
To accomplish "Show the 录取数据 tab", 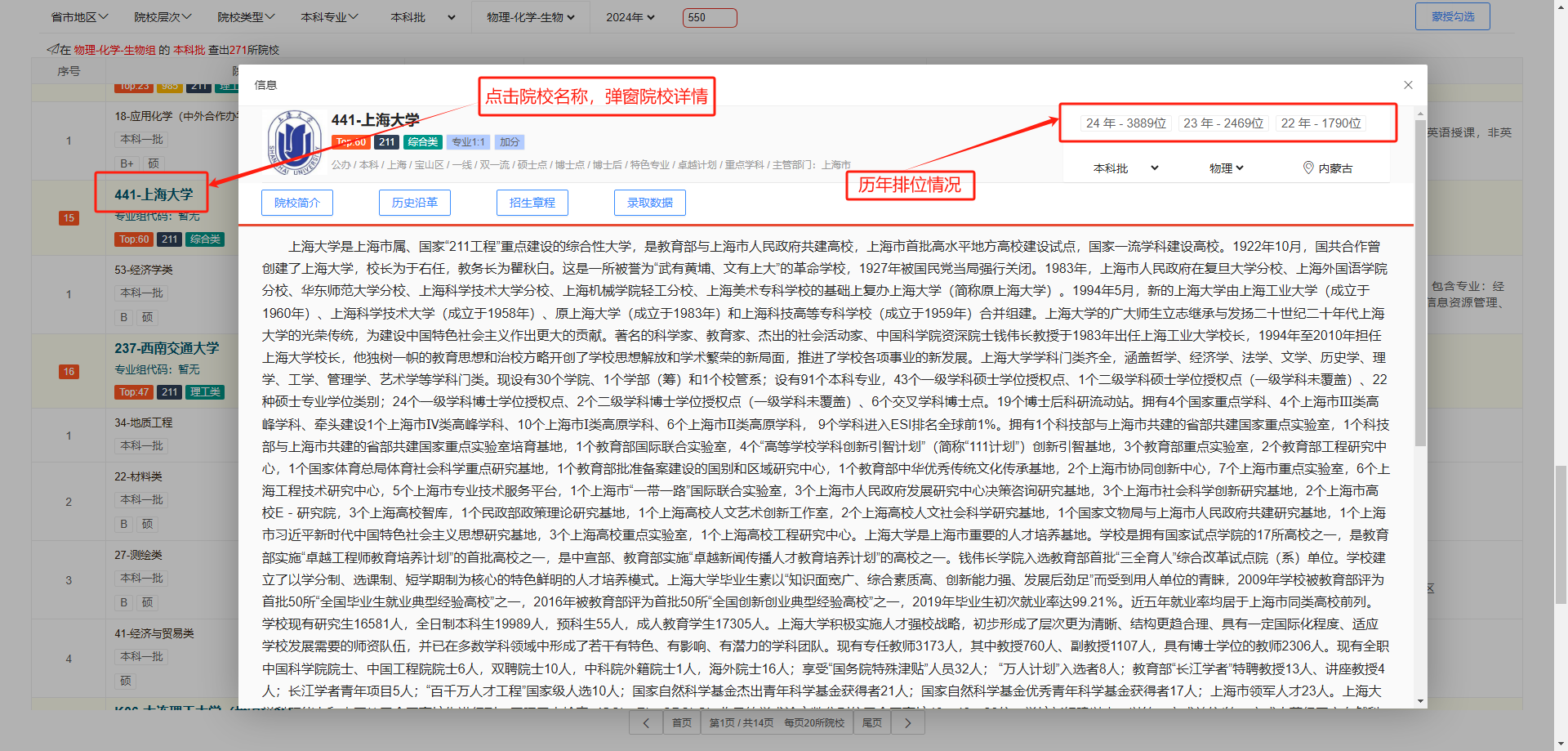I will (650, 203).
